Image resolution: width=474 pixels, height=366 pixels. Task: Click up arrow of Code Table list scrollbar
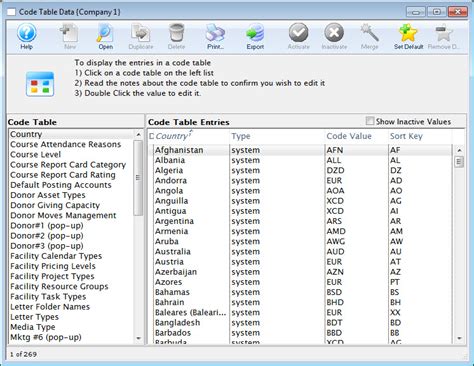pos(138,134)
